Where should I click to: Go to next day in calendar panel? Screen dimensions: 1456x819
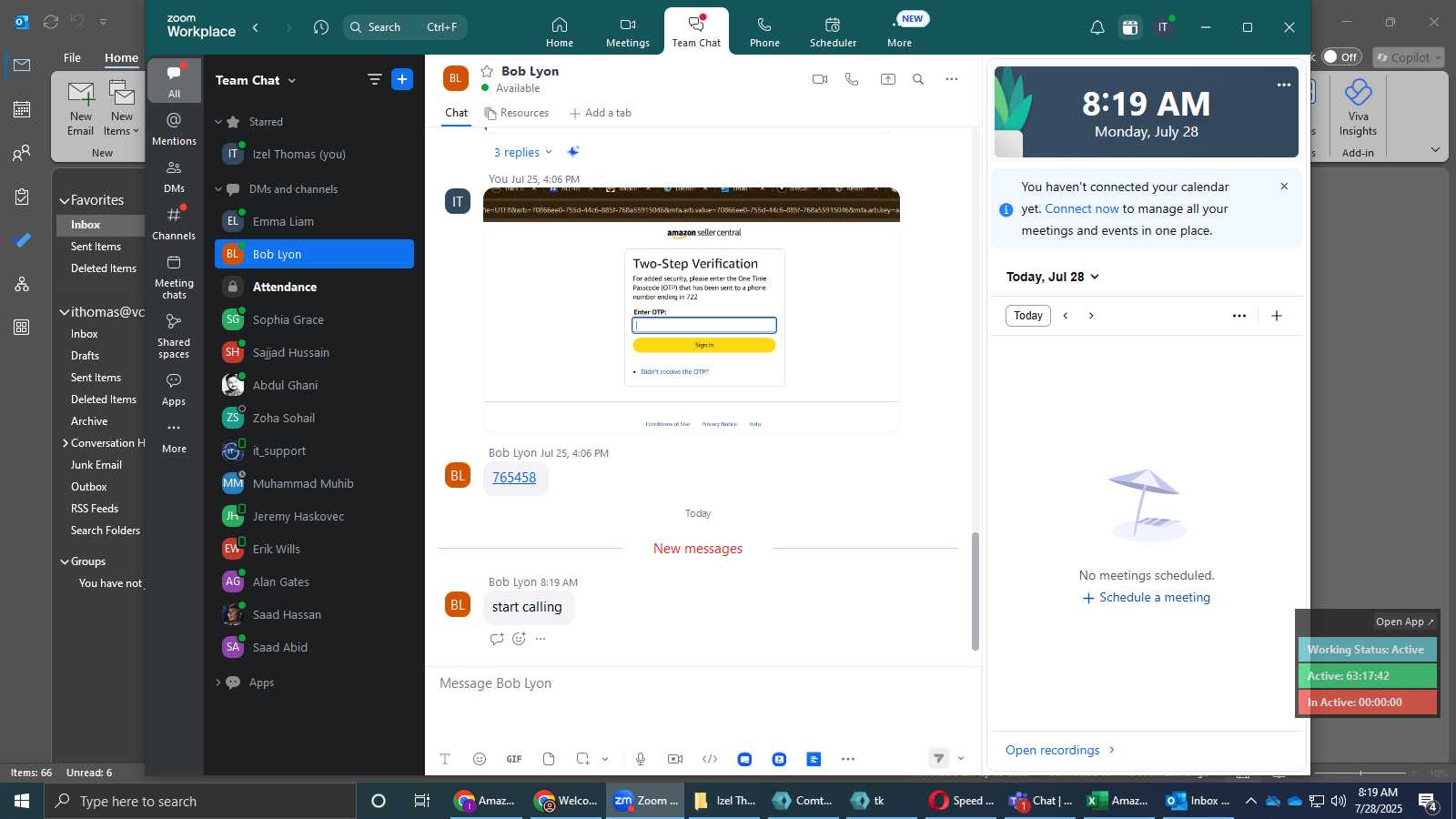coord(1091,316)
